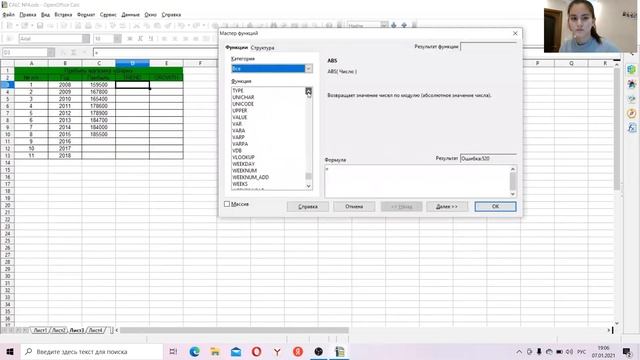Click the sheet horizontal scrollbar thumb
This screenshot has height=360, width=640.
tap(234, 330)
